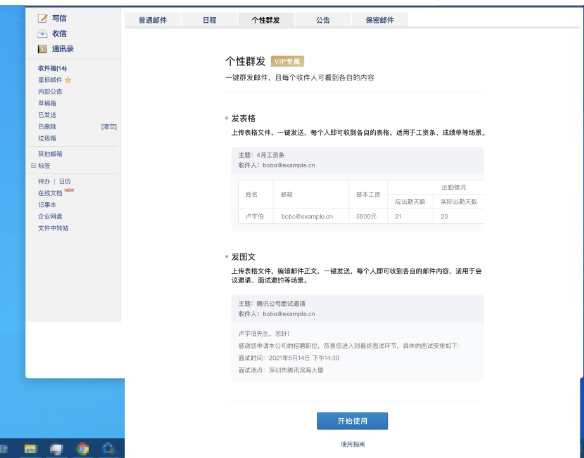Click the 实际出勤天数 column header
Image resolution: width=584 pixels, height=458 pixels.
coord(459,202)
